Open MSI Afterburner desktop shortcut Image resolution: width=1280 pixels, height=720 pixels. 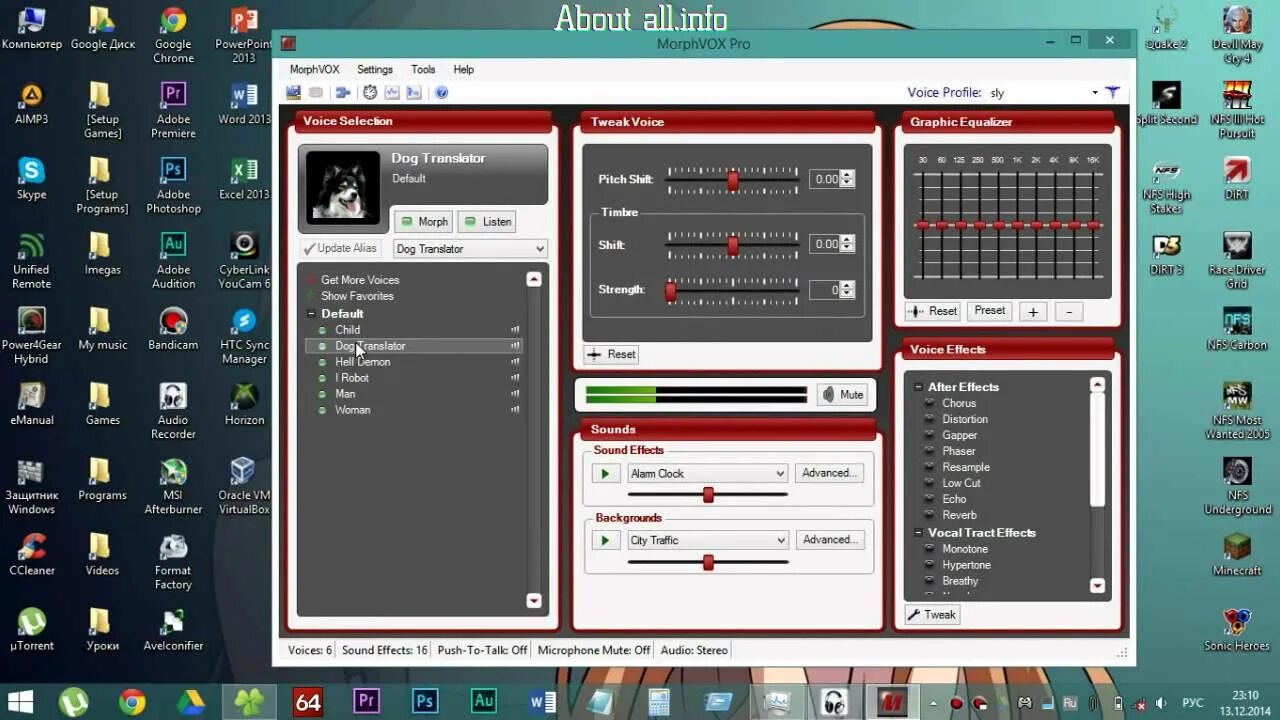173,486
